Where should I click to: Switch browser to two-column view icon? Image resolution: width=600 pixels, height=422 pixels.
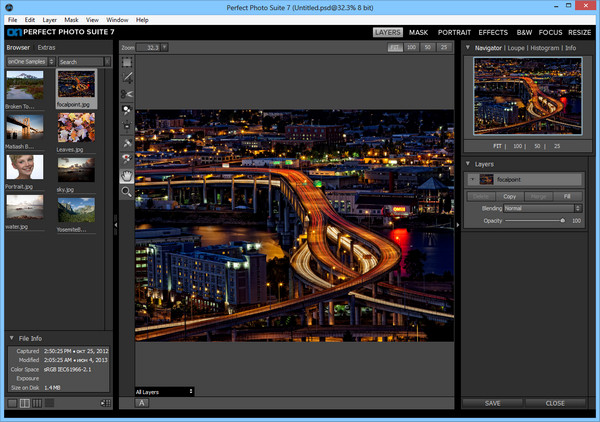coord(24,403)
